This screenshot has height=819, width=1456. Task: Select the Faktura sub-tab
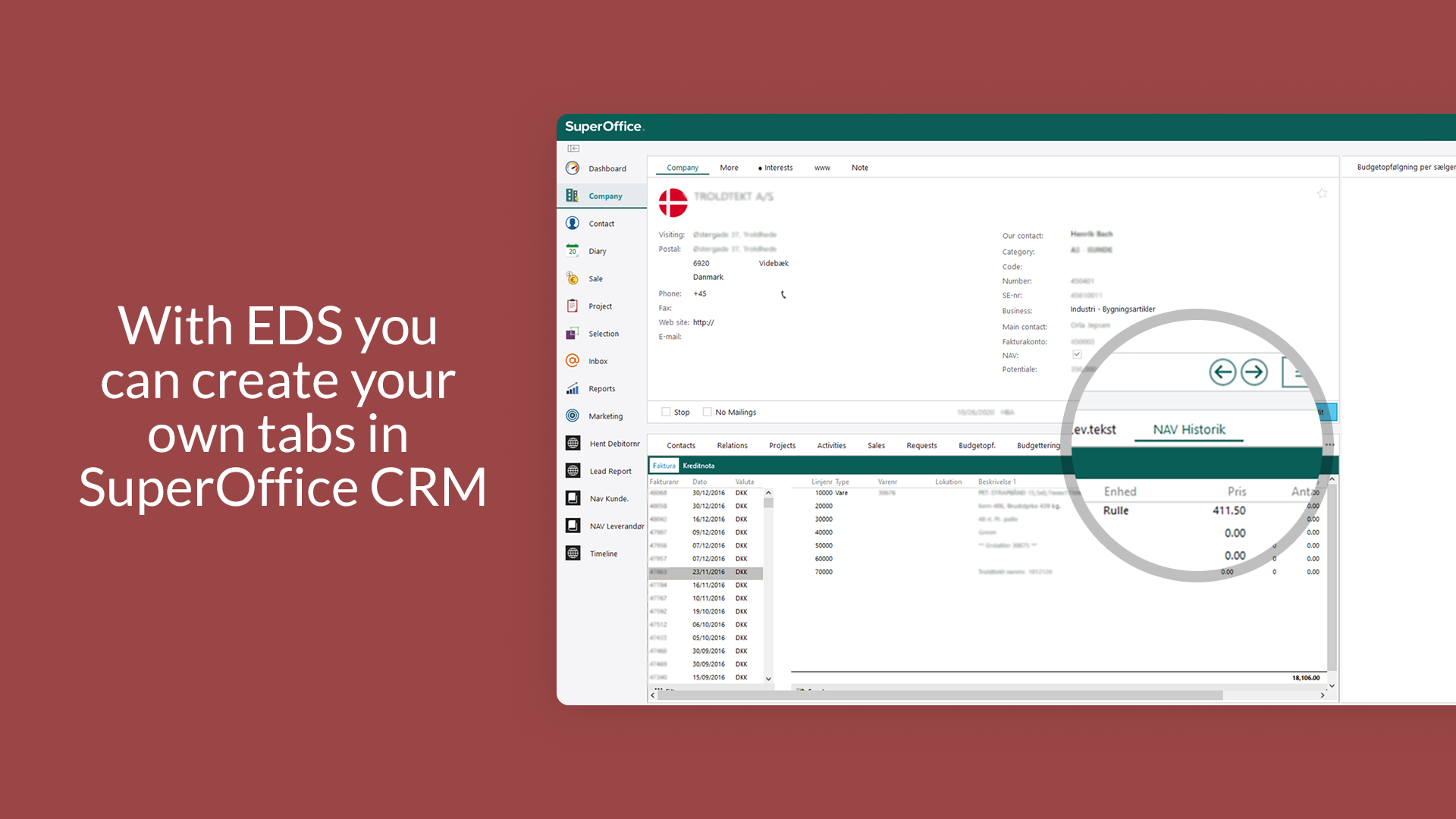click(x=664, y=466)
